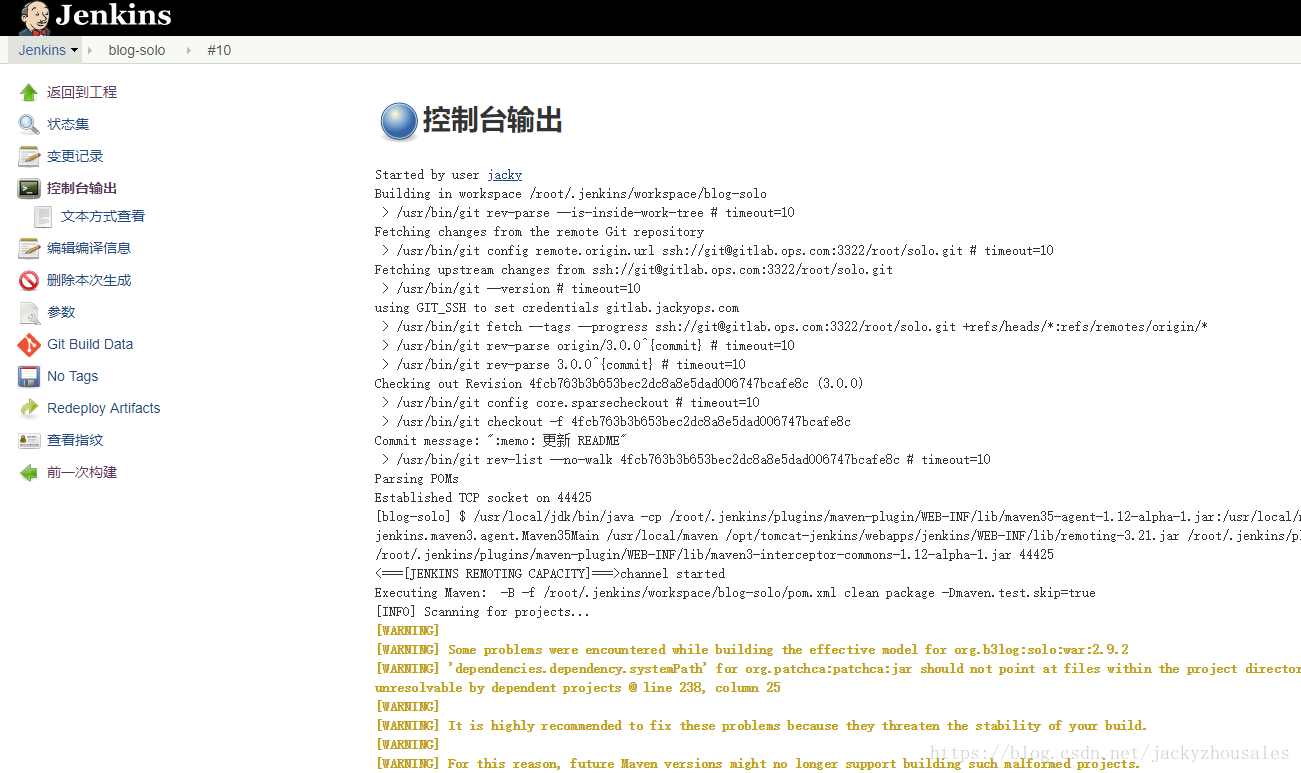Click the green up-arrow icon for 返回到工程
This screenshot has height=773, width=1301.
click(29, 92)
